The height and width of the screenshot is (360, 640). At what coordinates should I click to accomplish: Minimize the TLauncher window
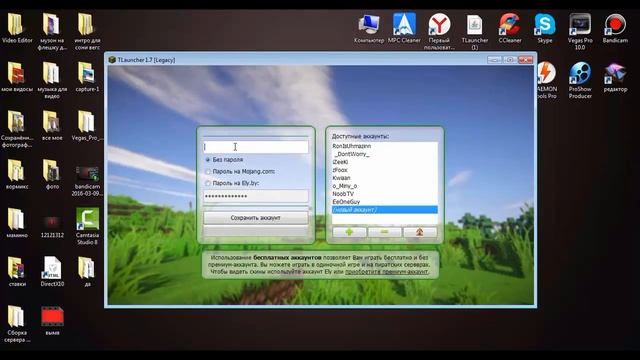click(494, 60)
